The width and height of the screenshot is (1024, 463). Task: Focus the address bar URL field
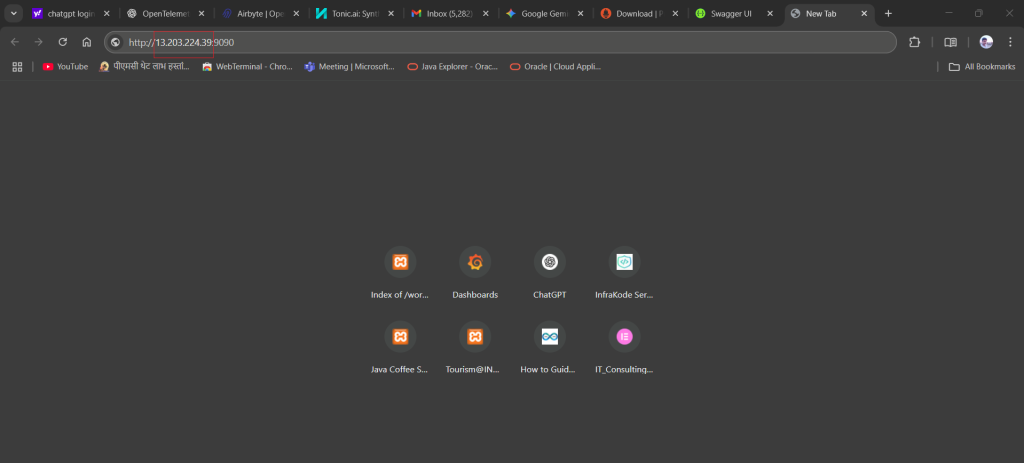500,42
